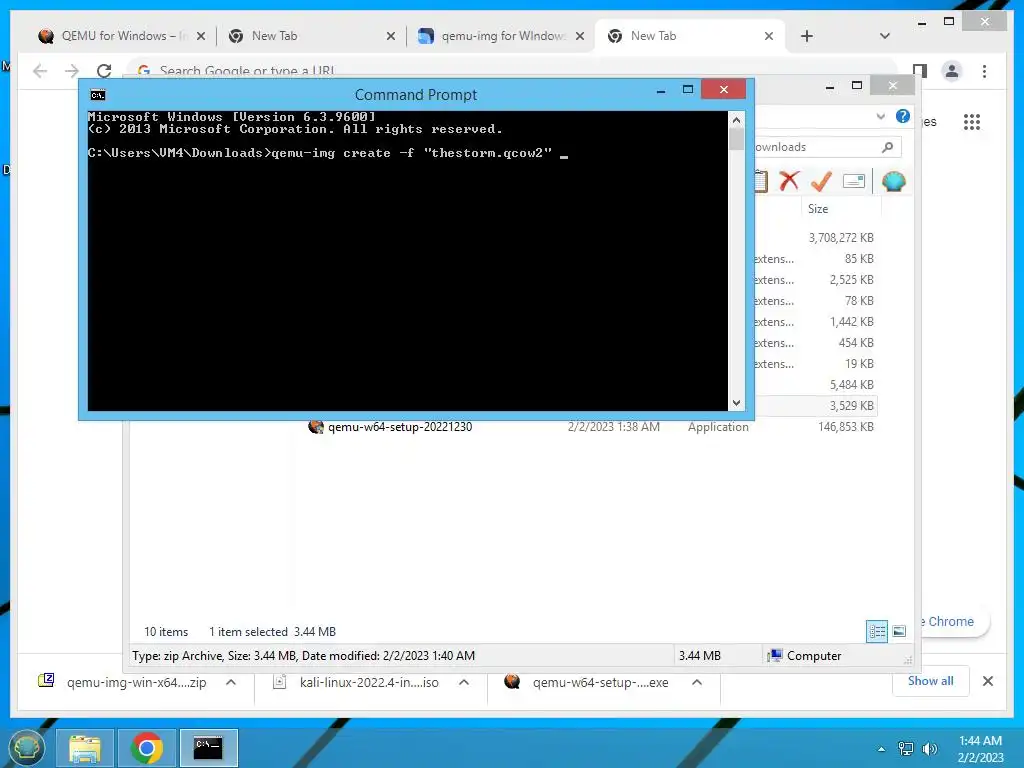The width and height of the screenshot is (1024, 768).
Task: Click the 85 KB size entry
Action: [x=859, y=259]
